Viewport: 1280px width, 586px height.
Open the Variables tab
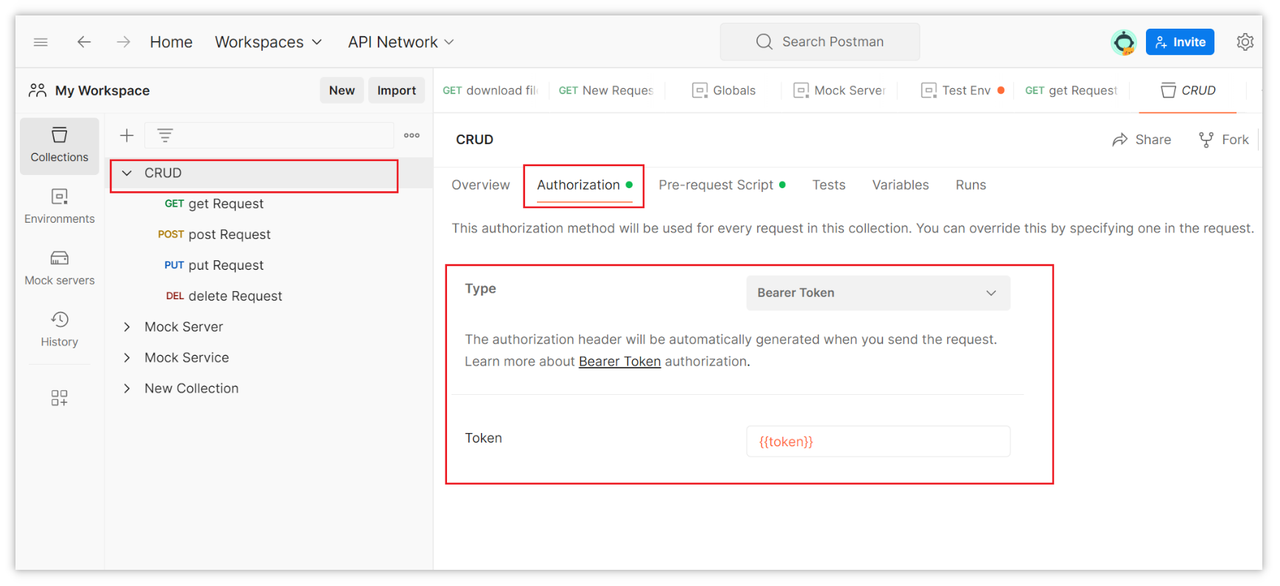901,185
